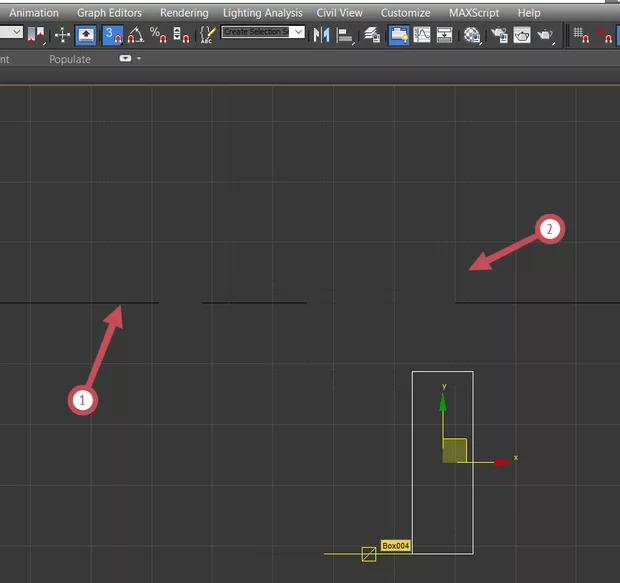620x583 pixels.
Task: Select the Mirror tool icon
Action: [x=322, y=34]
